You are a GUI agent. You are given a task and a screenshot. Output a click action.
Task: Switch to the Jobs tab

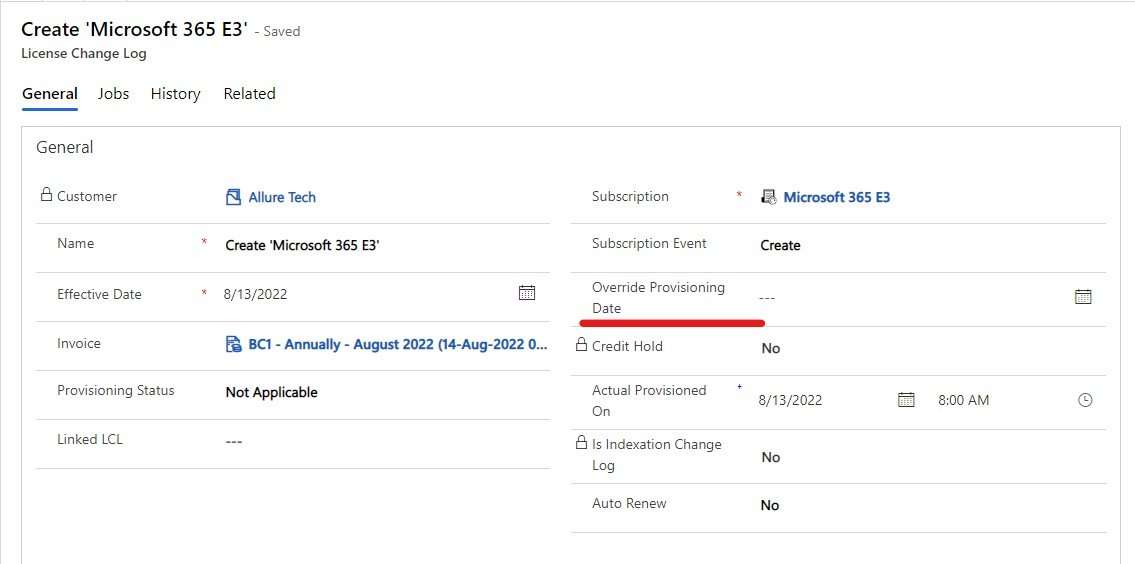tap(114, 94)
